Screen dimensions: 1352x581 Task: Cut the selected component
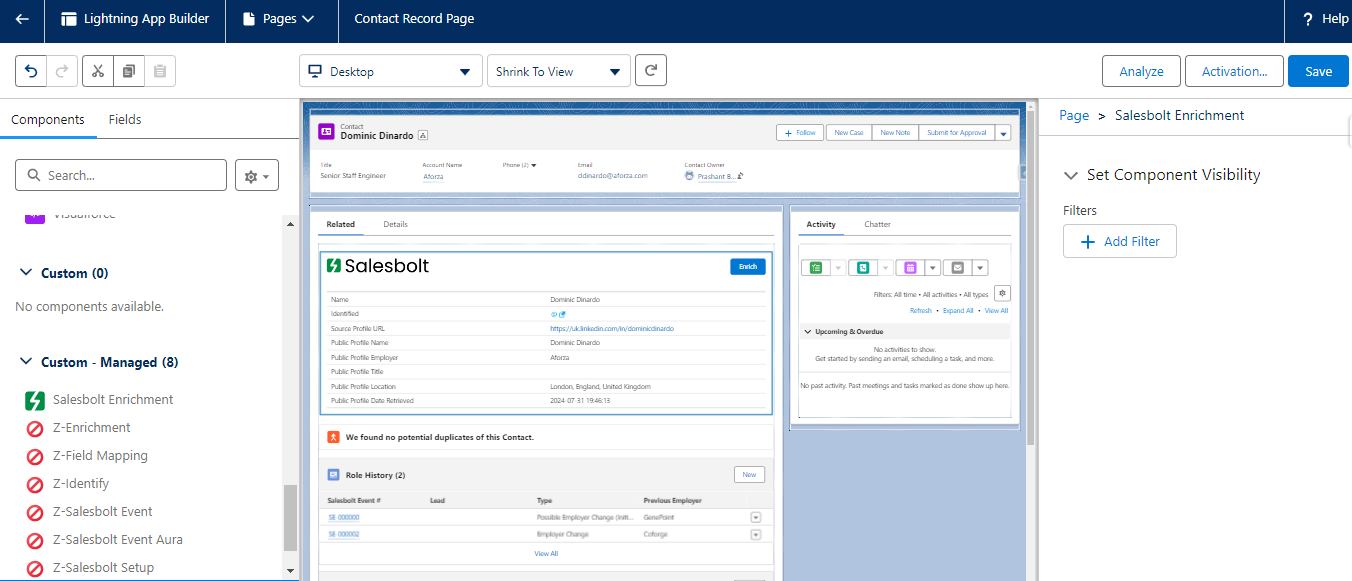click(x=98, y=71)
